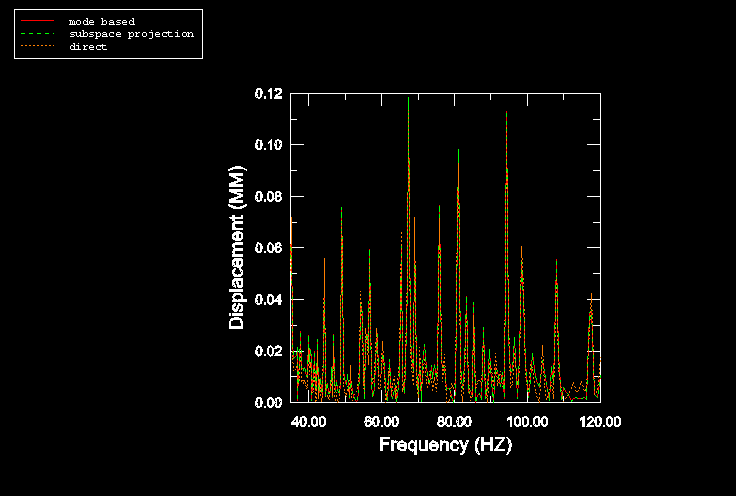
Task: Select the 40.00 frequency tick label
Action: pyautogui.click(x=308, y=421)
